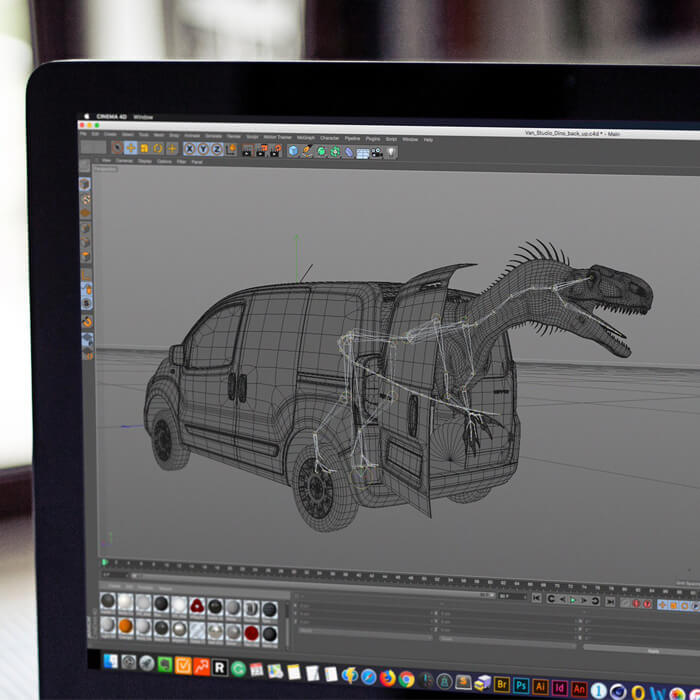This screenshot has width=700, height=700.
Task: Activate the Scale tool in top toolbar
Action: (145, 148)
